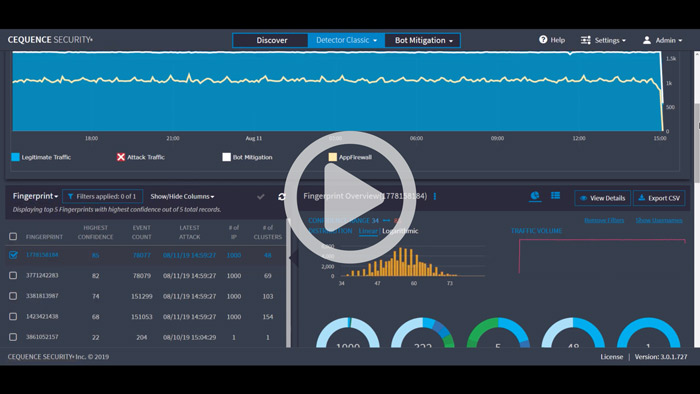Expand the Fingerprint dropdown
The width and height of the screenshot is (700, 394).
coord(35,196)
